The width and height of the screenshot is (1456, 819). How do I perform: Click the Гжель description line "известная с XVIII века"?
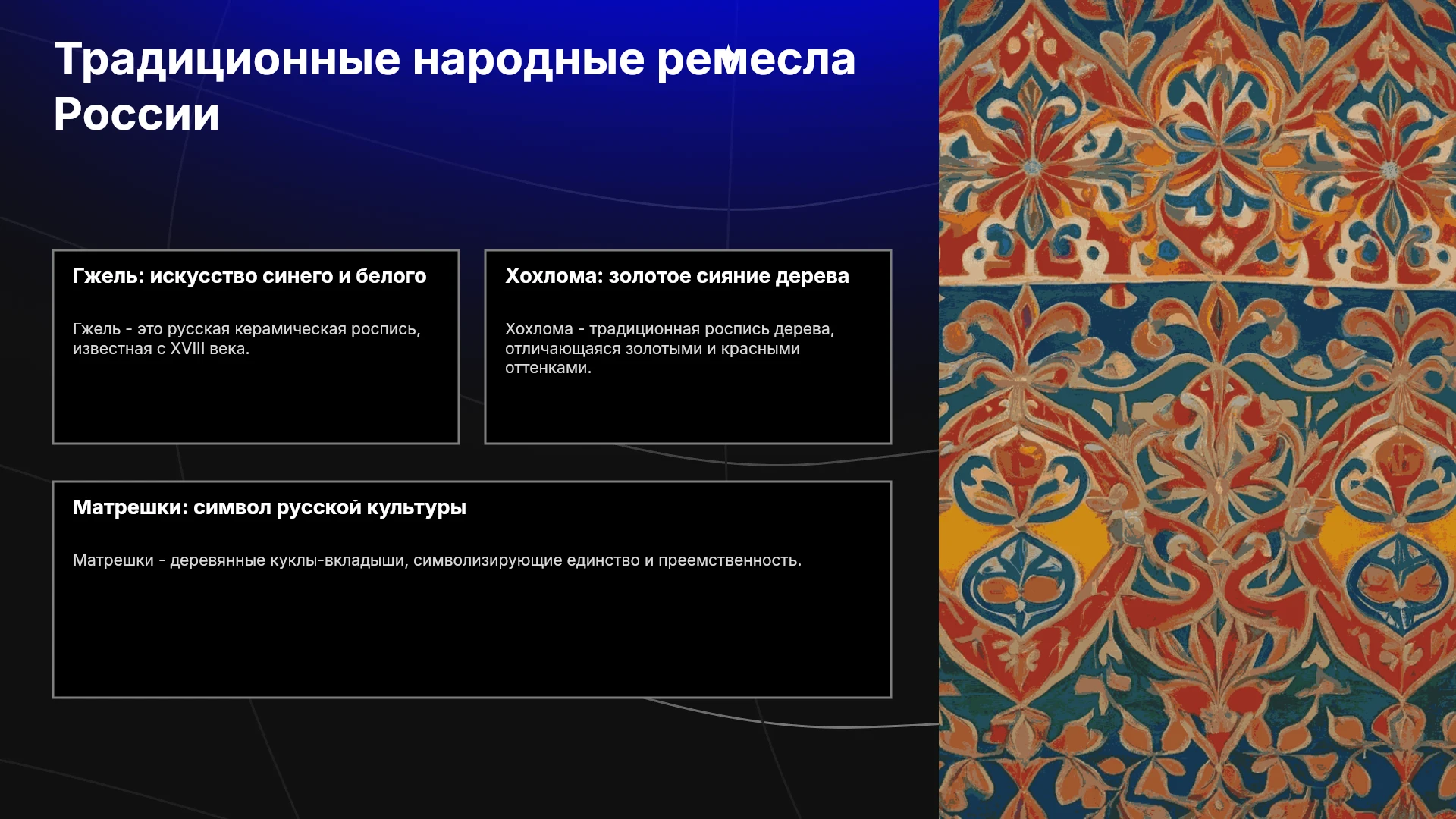pos(161,349)
